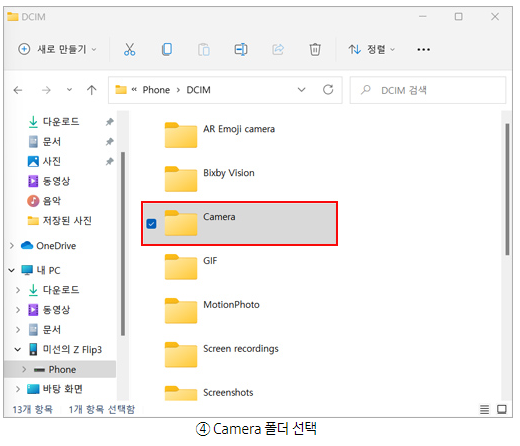Select 동영상 in quick access
Screen dimensions: 520x446
pos(49,181)
